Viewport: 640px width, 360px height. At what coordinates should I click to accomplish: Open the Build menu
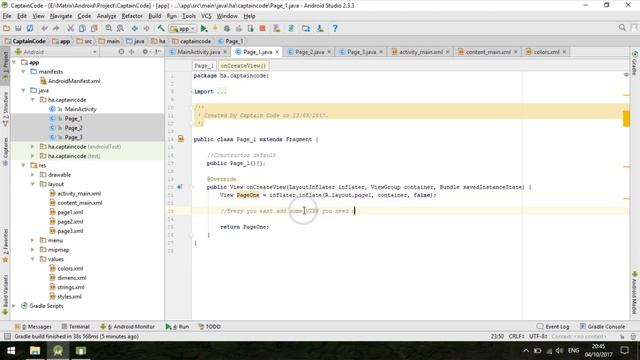click(x=154, y=16)
